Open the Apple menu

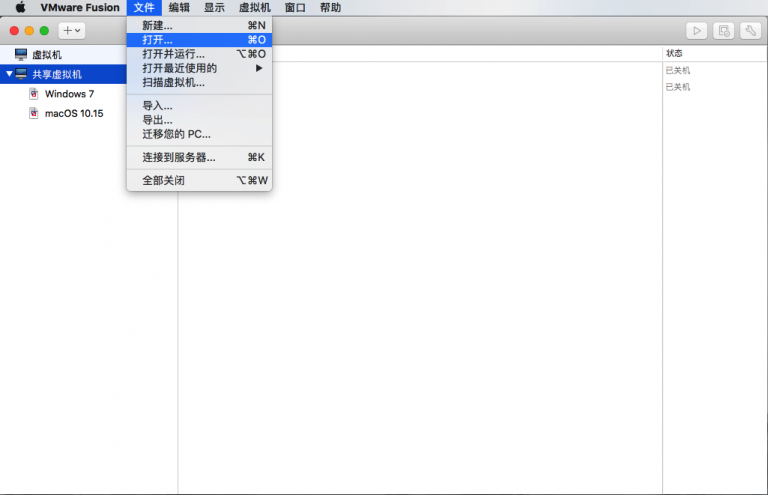pyautogui.click(x=20, y=7)
